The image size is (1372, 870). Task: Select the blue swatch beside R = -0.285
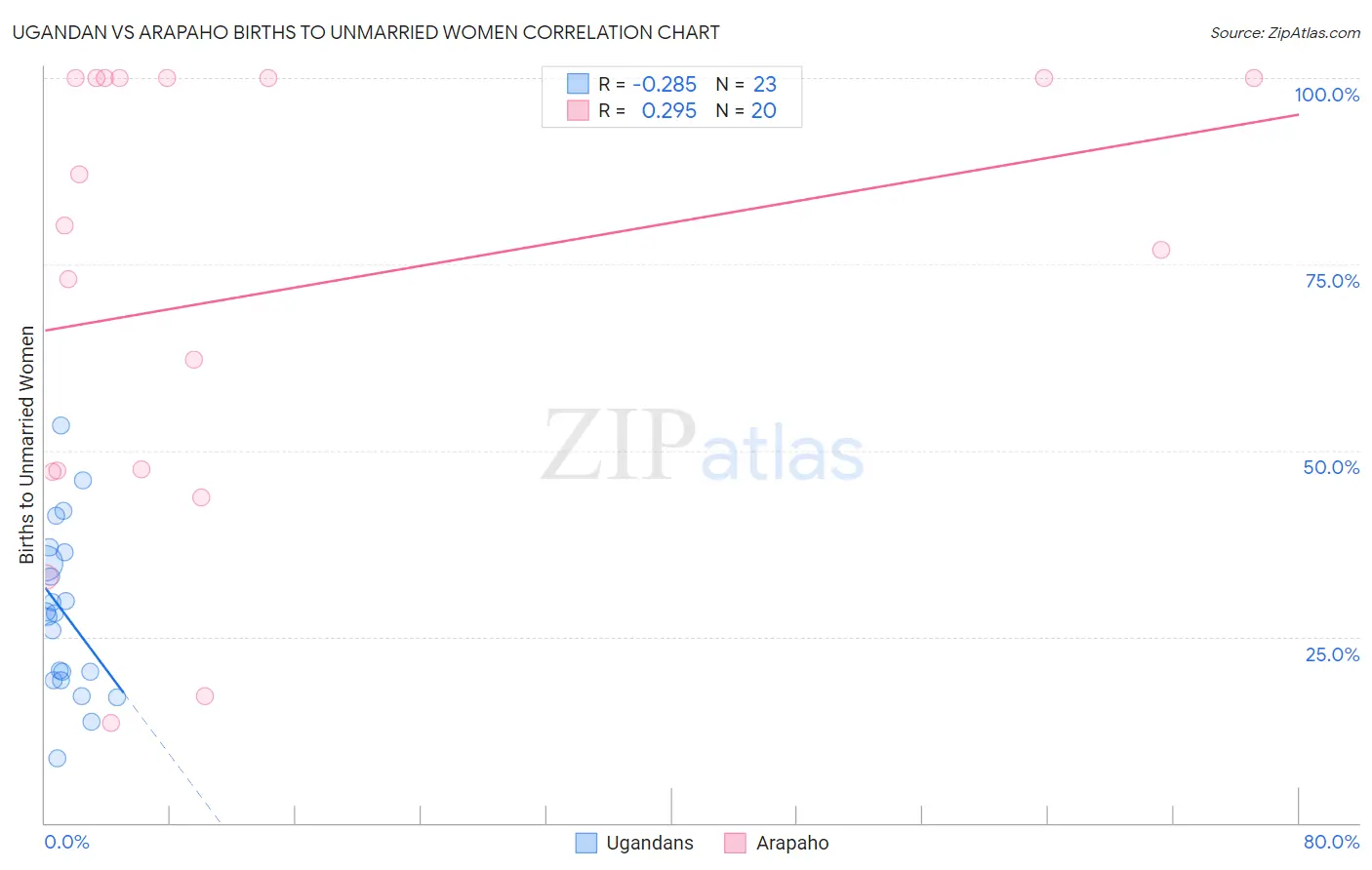(578, 84)
